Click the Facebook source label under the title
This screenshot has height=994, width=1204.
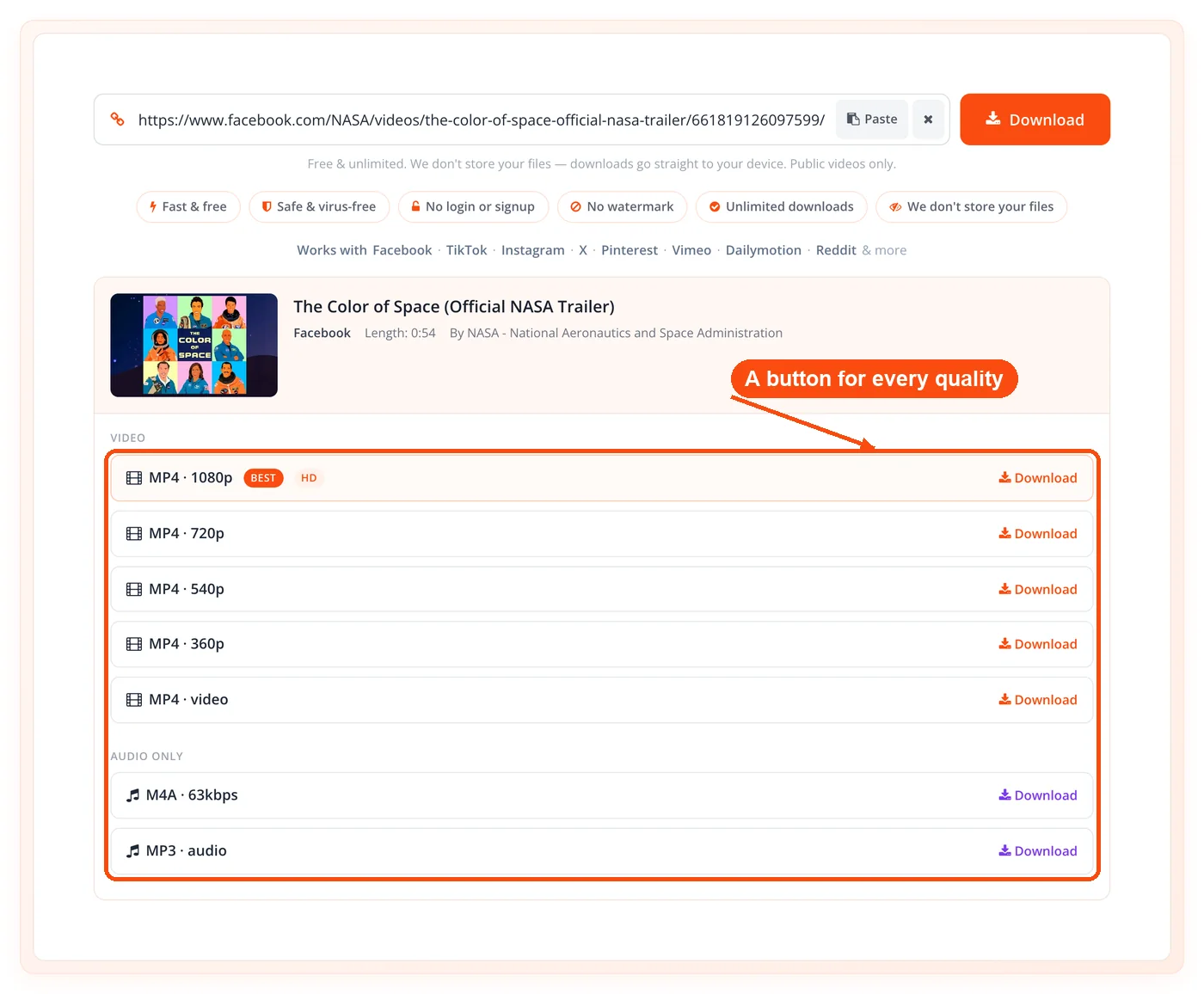click(x=322, y=333)
